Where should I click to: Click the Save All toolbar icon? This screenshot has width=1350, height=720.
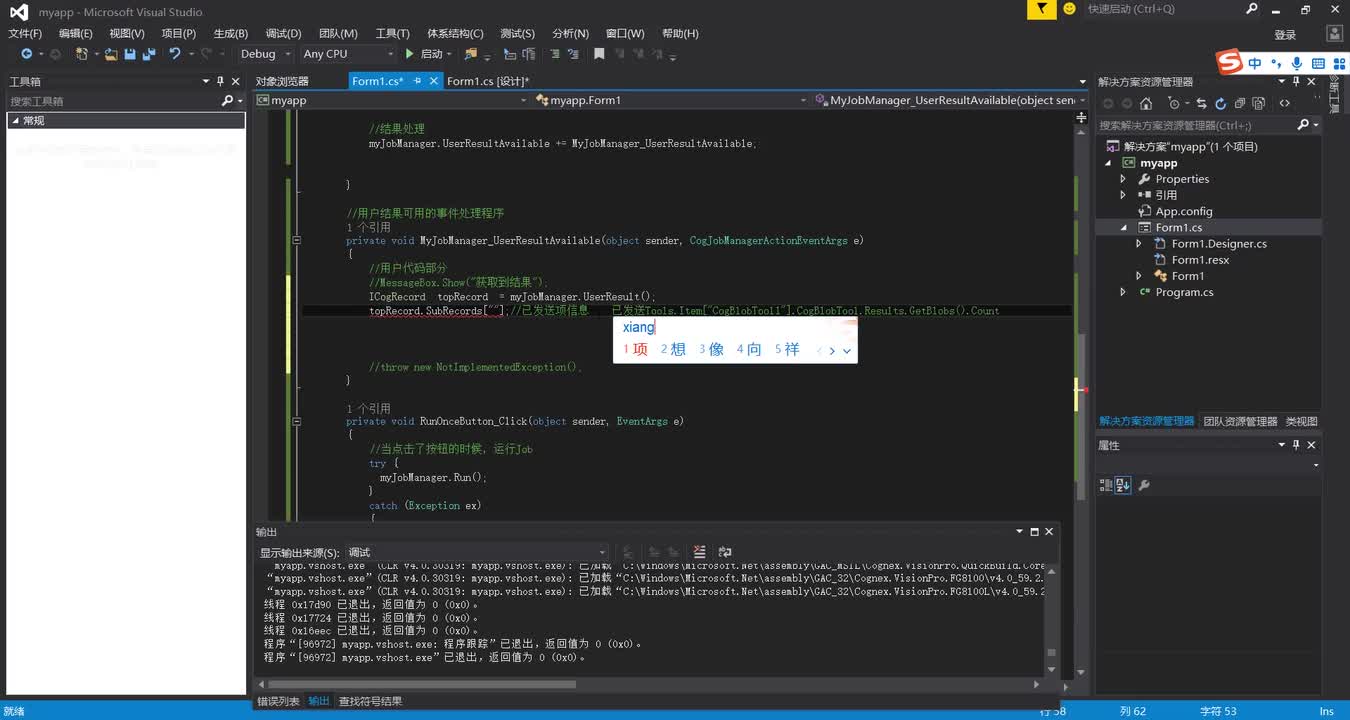click(x=149, y=54)
